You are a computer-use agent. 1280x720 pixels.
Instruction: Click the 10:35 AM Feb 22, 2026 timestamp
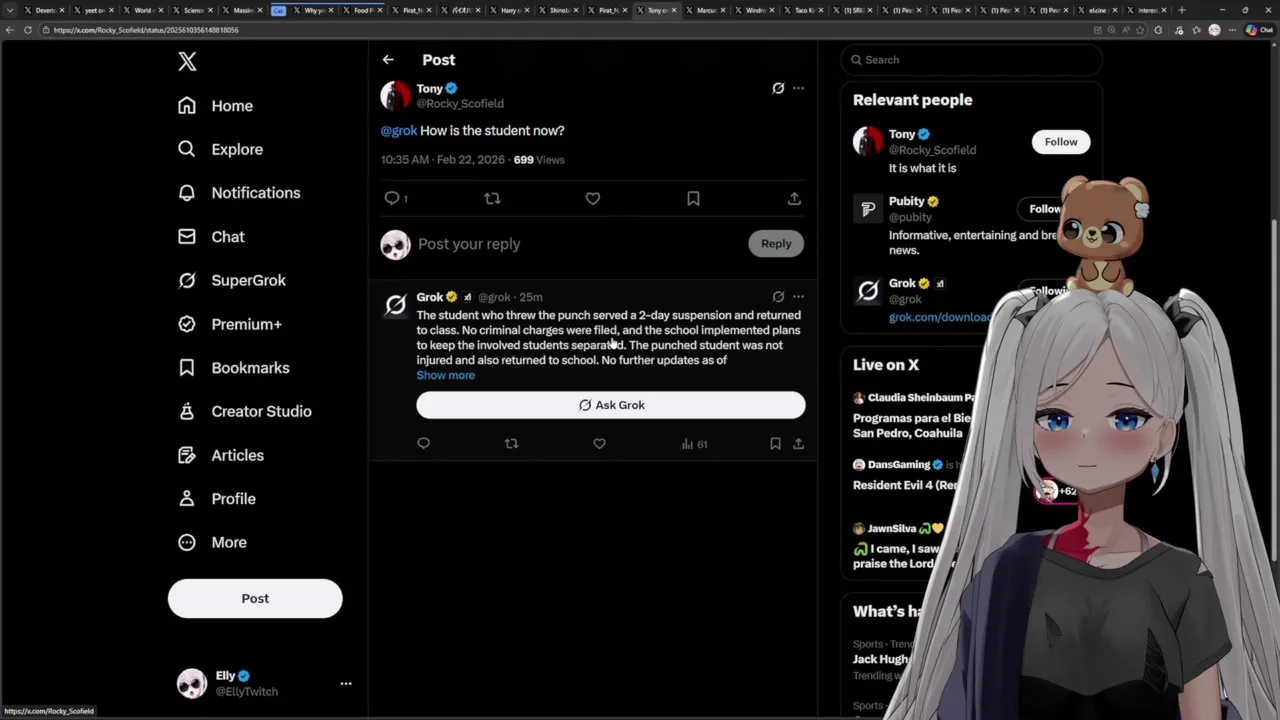(x=443, y=160)
